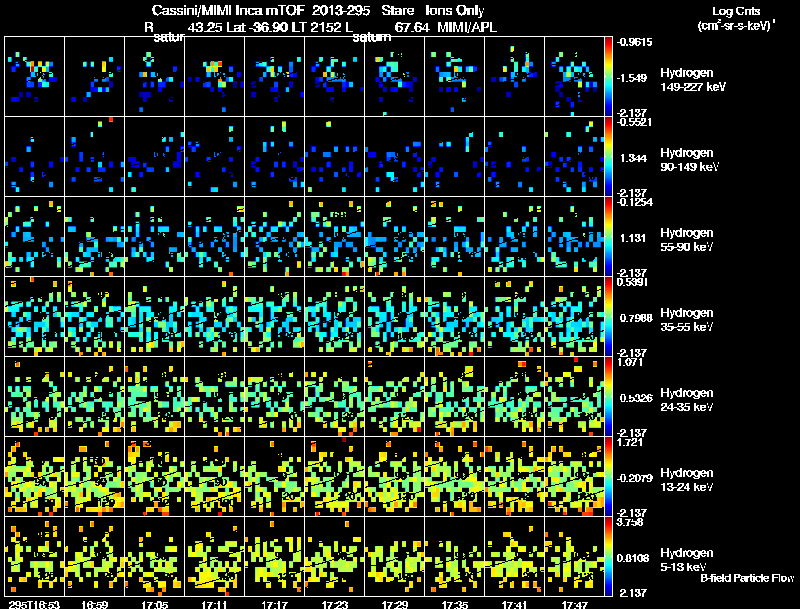Screen dimensions: 800x609
Task: Click the '17:17' time axis label
Action: [x=274, y=604]
